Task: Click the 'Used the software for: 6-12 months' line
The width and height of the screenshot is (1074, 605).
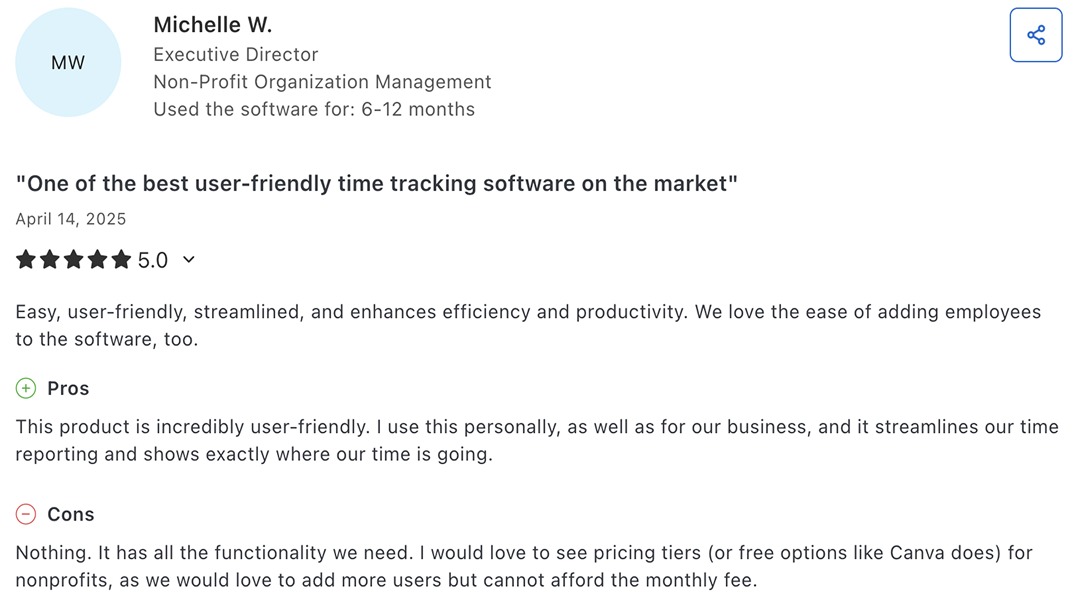Action: coord(314,109)
